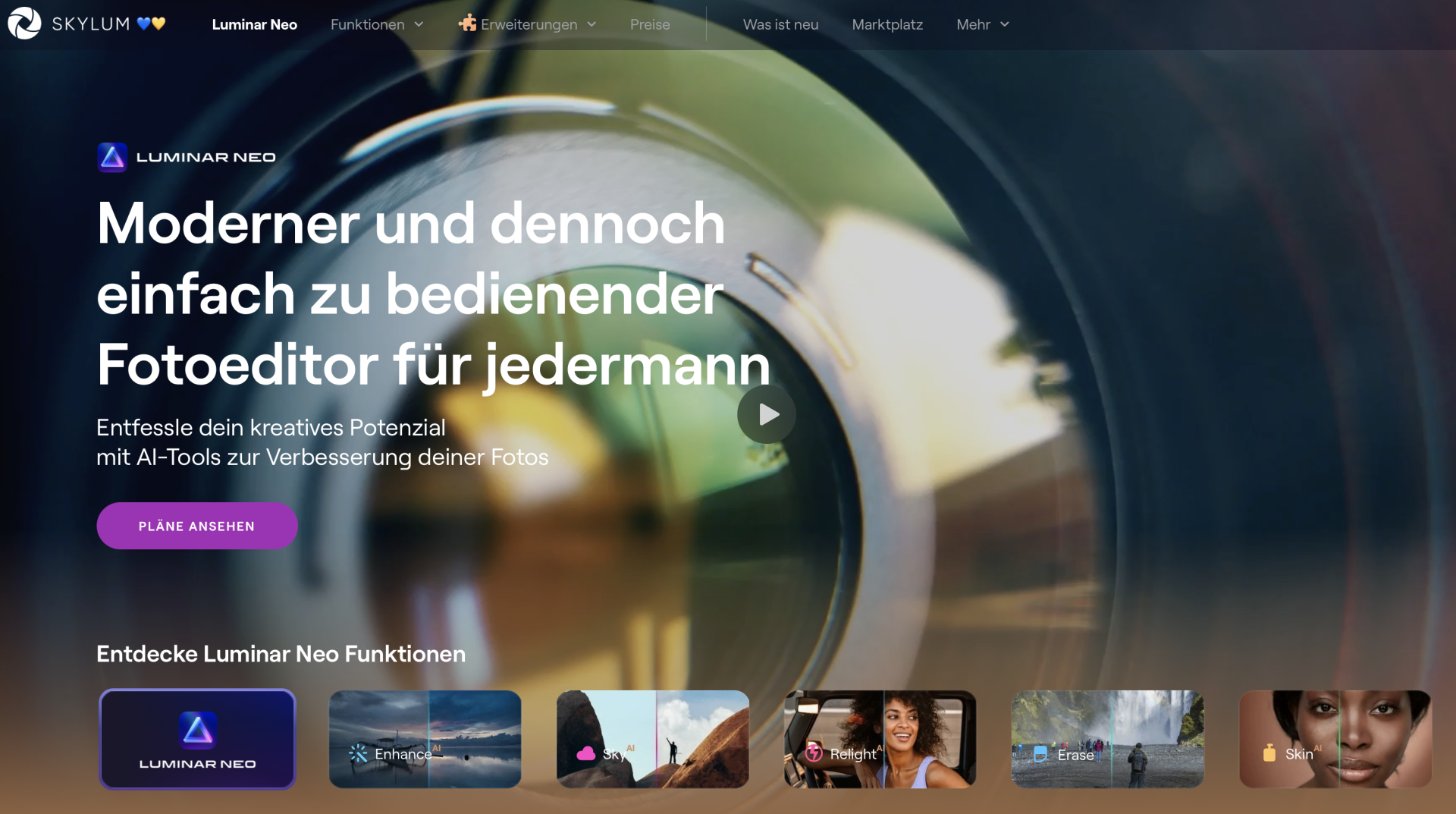Click the Relight lightning icon
This screenshot has height=814, width=1456.
[x=814, y=753]
